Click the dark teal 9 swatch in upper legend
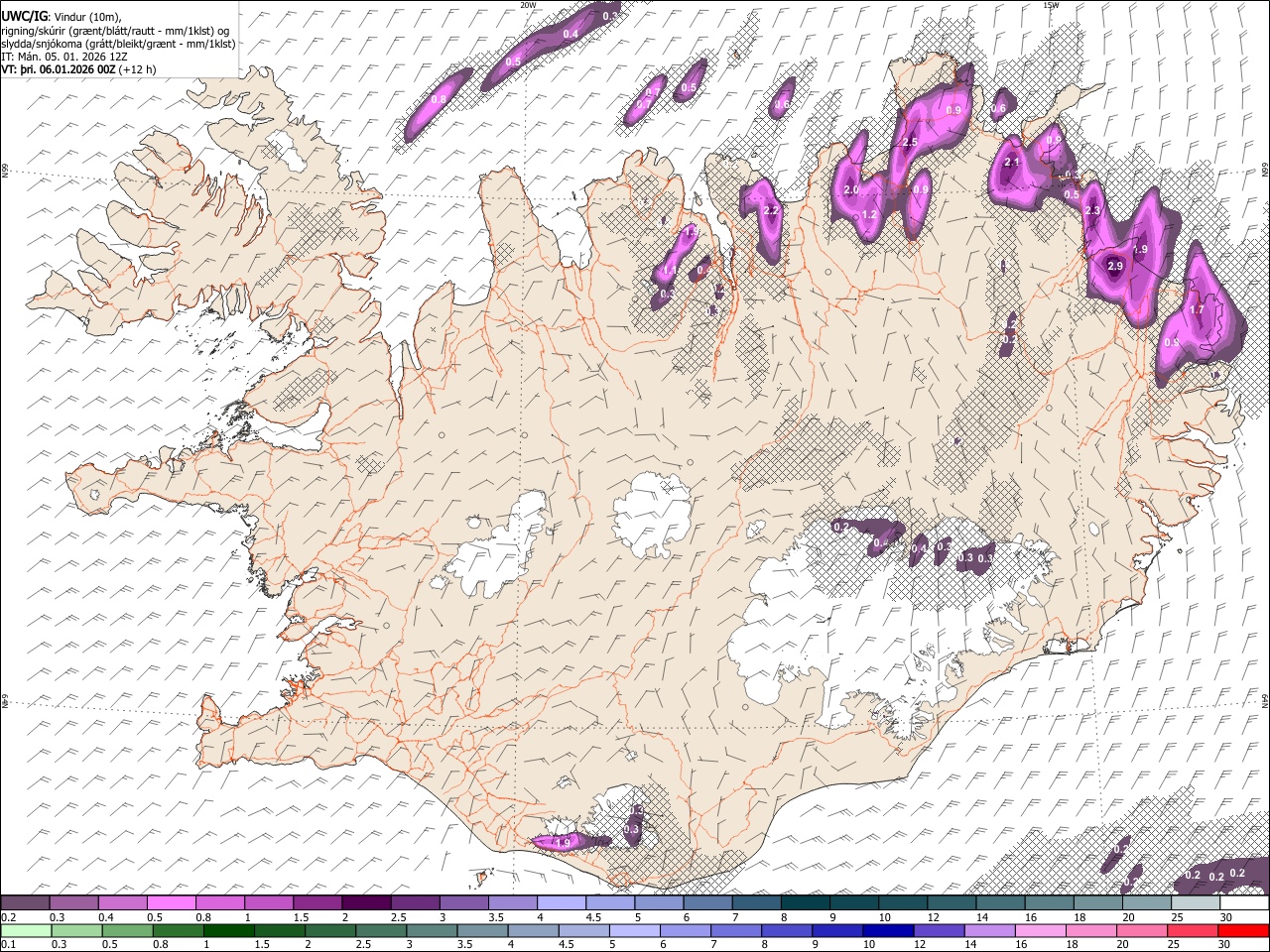The height and width of the screenshot is (952, 1270). 805,903
